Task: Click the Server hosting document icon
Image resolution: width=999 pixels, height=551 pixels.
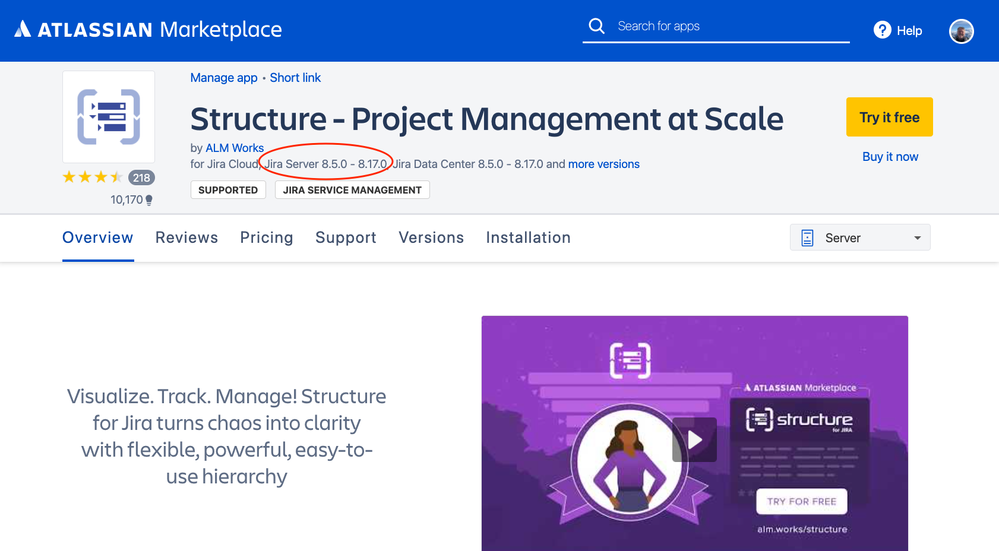Action: click(x=807, y=238)
